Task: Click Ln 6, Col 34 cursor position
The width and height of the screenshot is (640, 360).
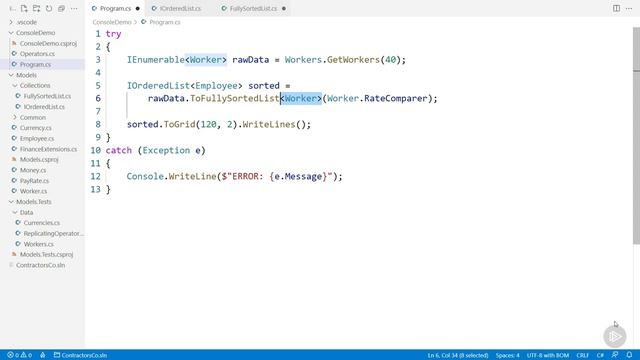Action: [458, 355]
